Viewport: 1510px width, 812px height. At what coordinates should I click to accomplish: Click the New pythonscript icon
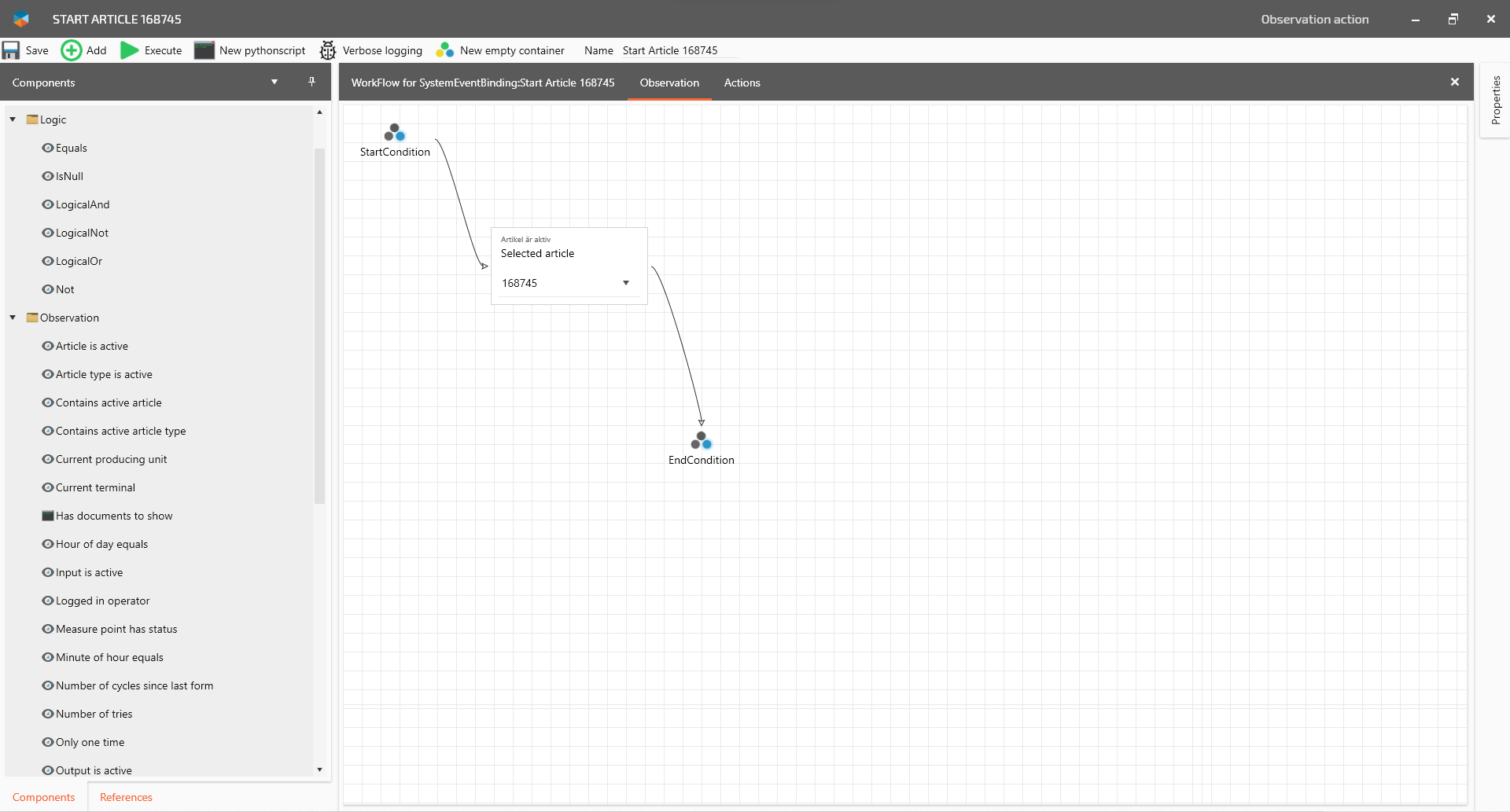[204, 50]
